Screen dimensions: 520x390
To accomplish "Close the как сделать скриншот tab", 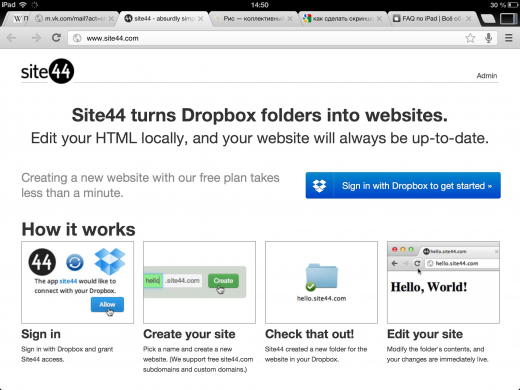I will click(379, 19).
